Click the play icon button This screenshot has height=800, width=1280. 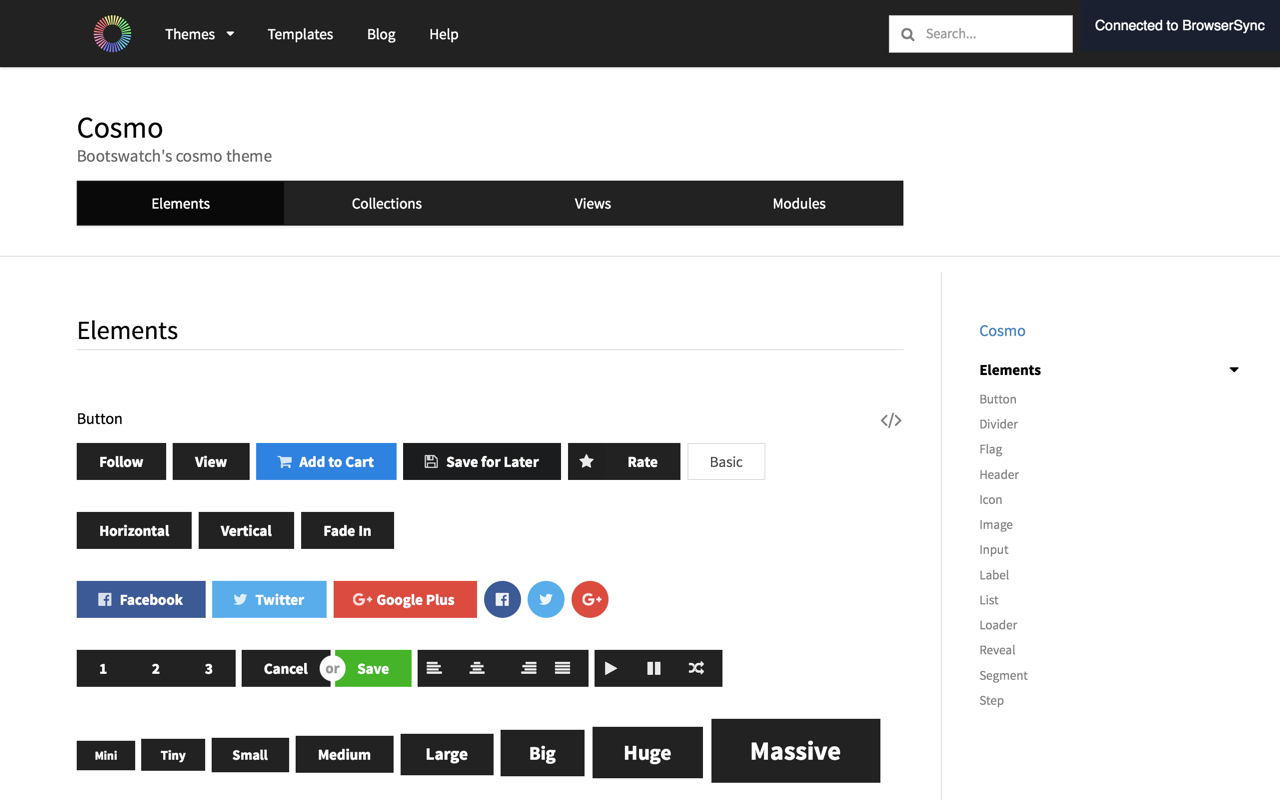[x=611, y=668]
